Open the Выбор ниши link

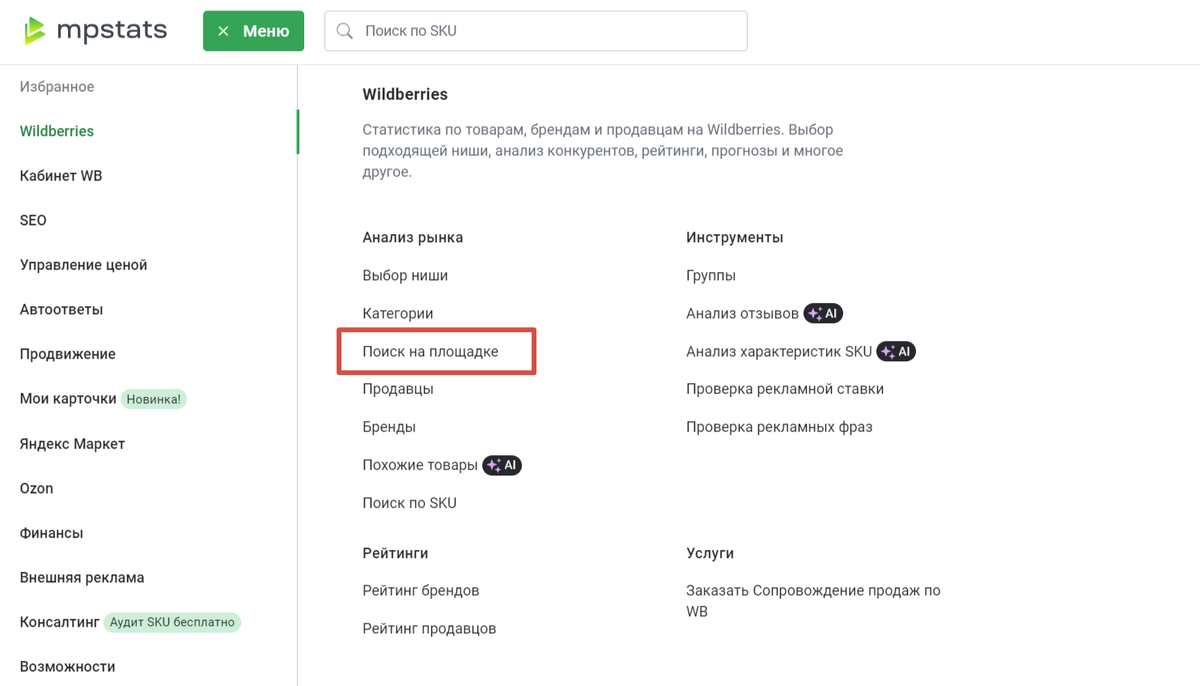(405, 276)
